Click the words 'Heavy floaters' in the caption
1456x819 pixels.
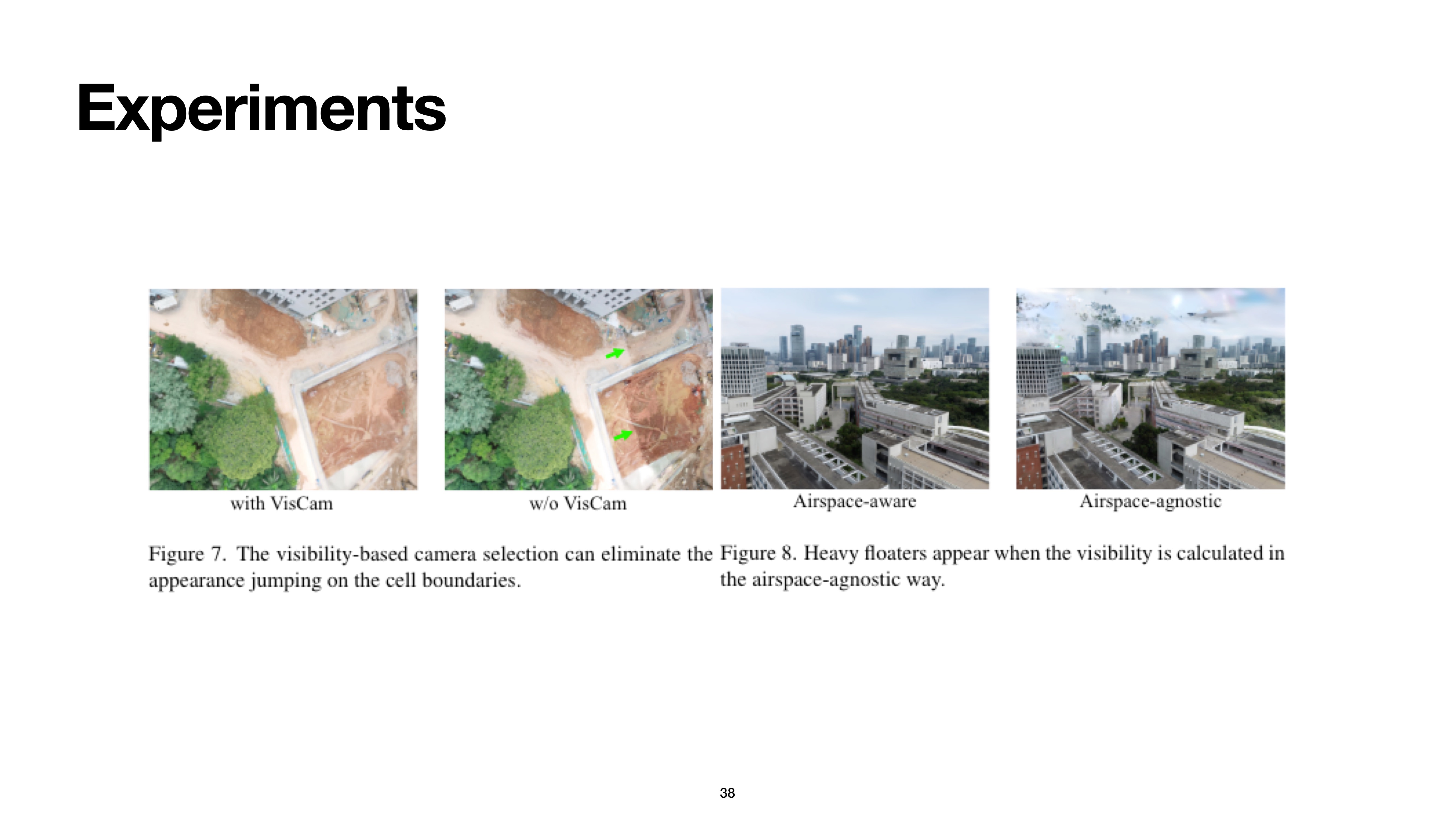pyautogui.click(x=865, y=553)
